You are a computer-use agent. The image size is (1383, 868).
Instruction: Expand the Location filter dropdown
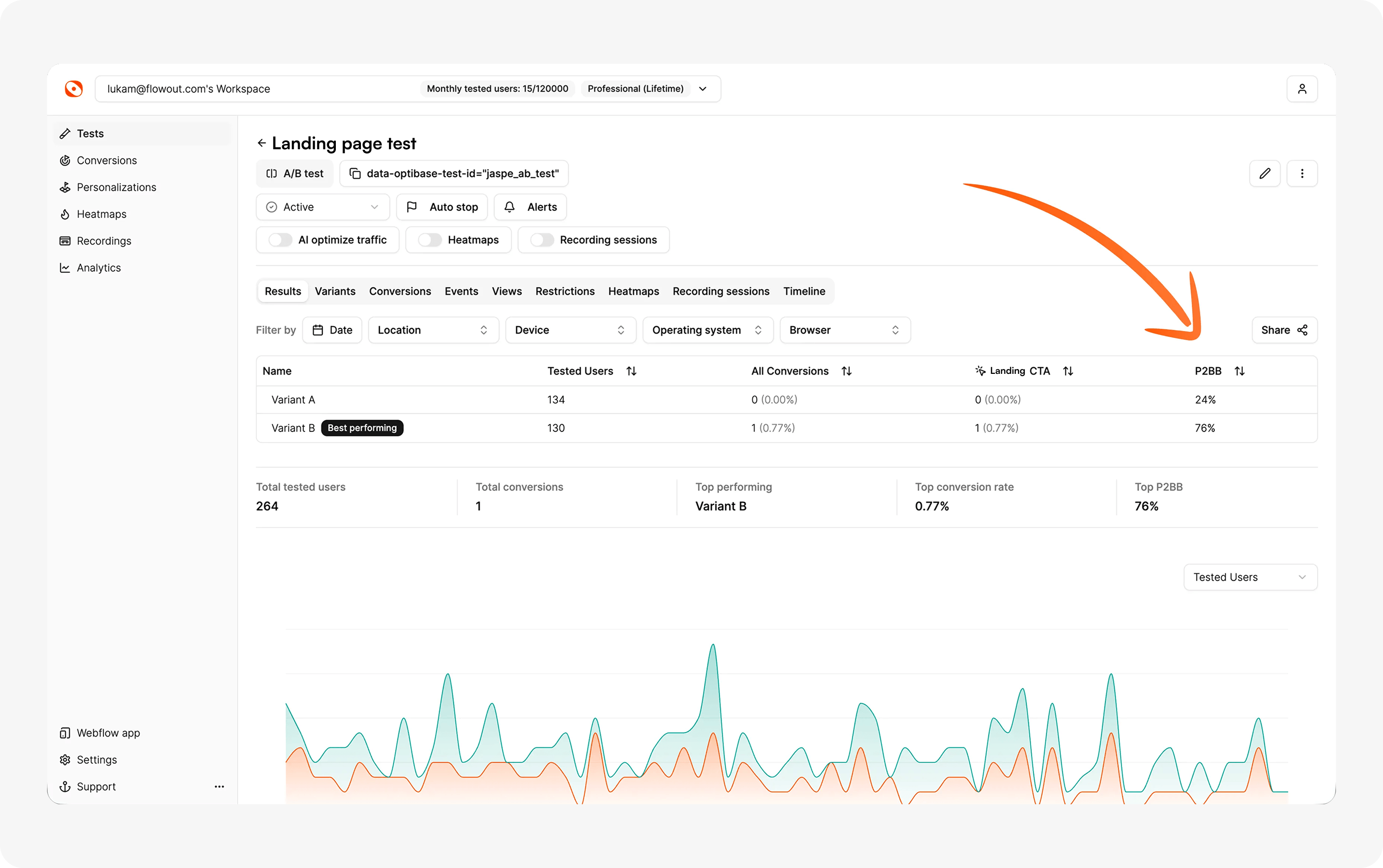pyautogui.click(x=433, y=330)
